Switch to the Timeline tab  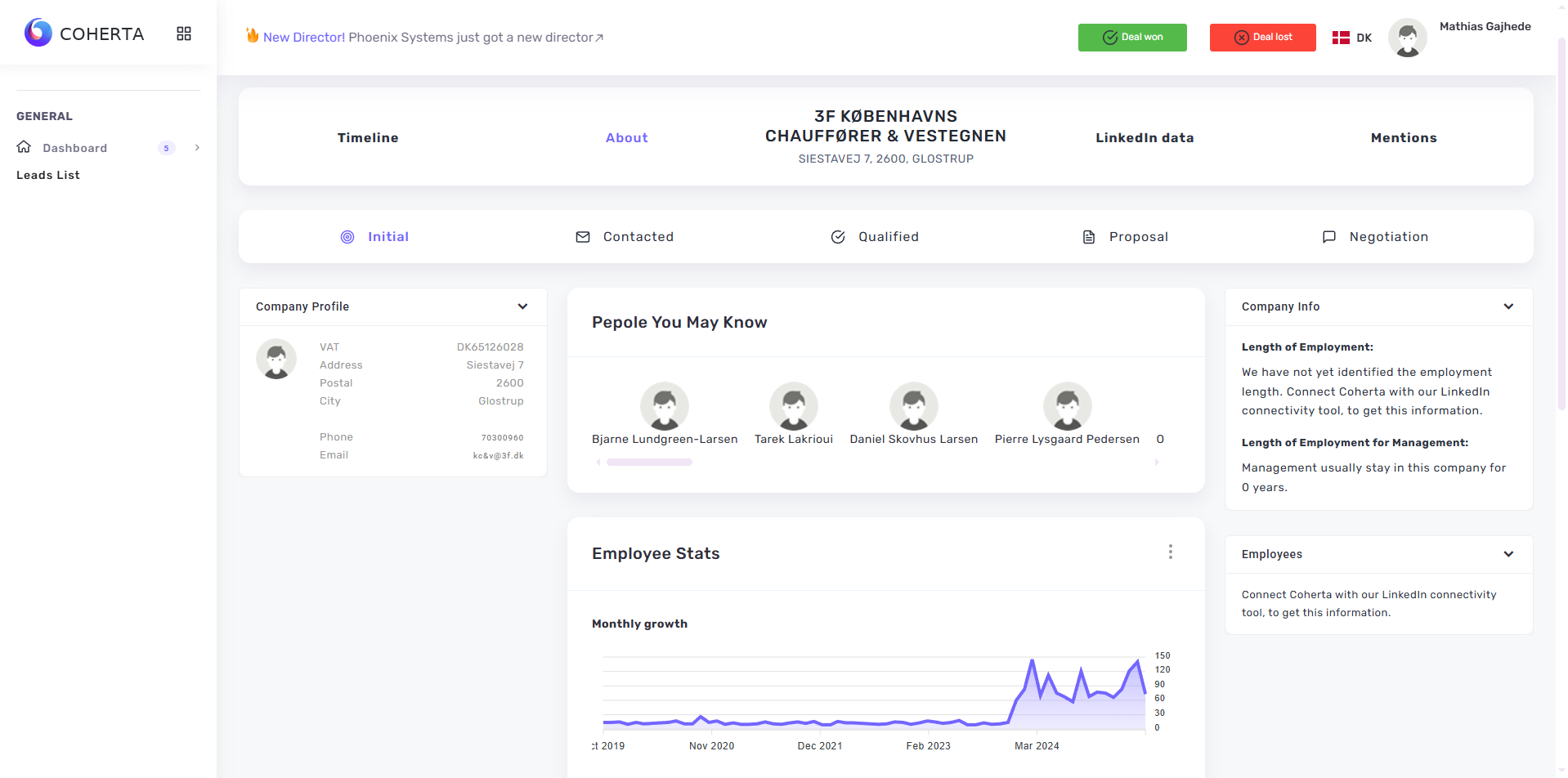pos(368,138)
